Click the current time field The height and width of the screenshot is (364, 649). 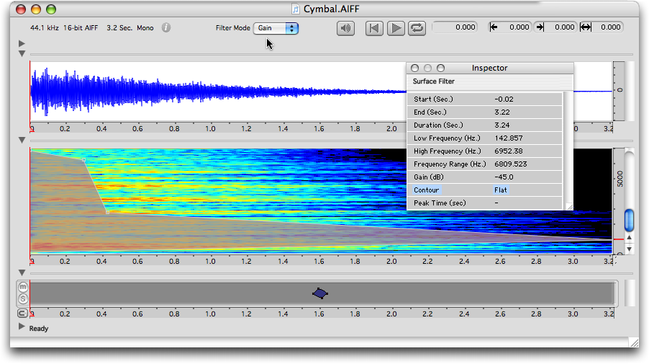point(455,27)
